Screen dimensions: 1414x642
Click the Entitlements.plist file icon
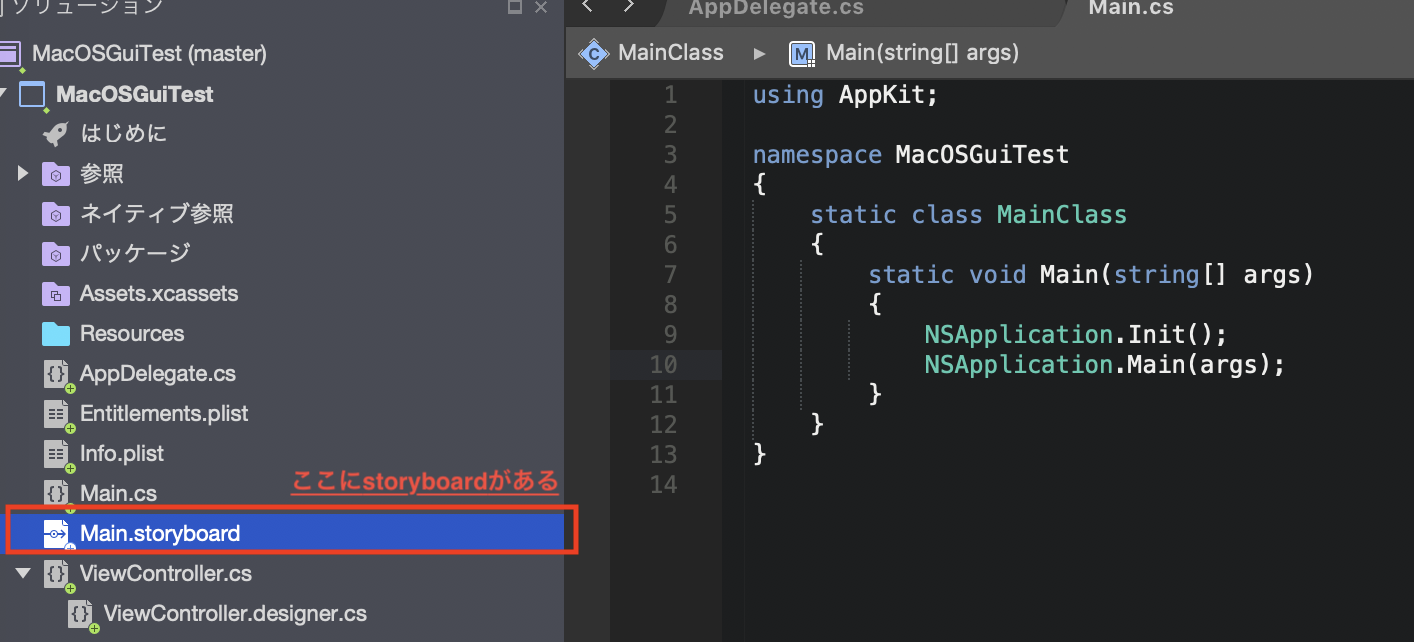tap(58, 414)
